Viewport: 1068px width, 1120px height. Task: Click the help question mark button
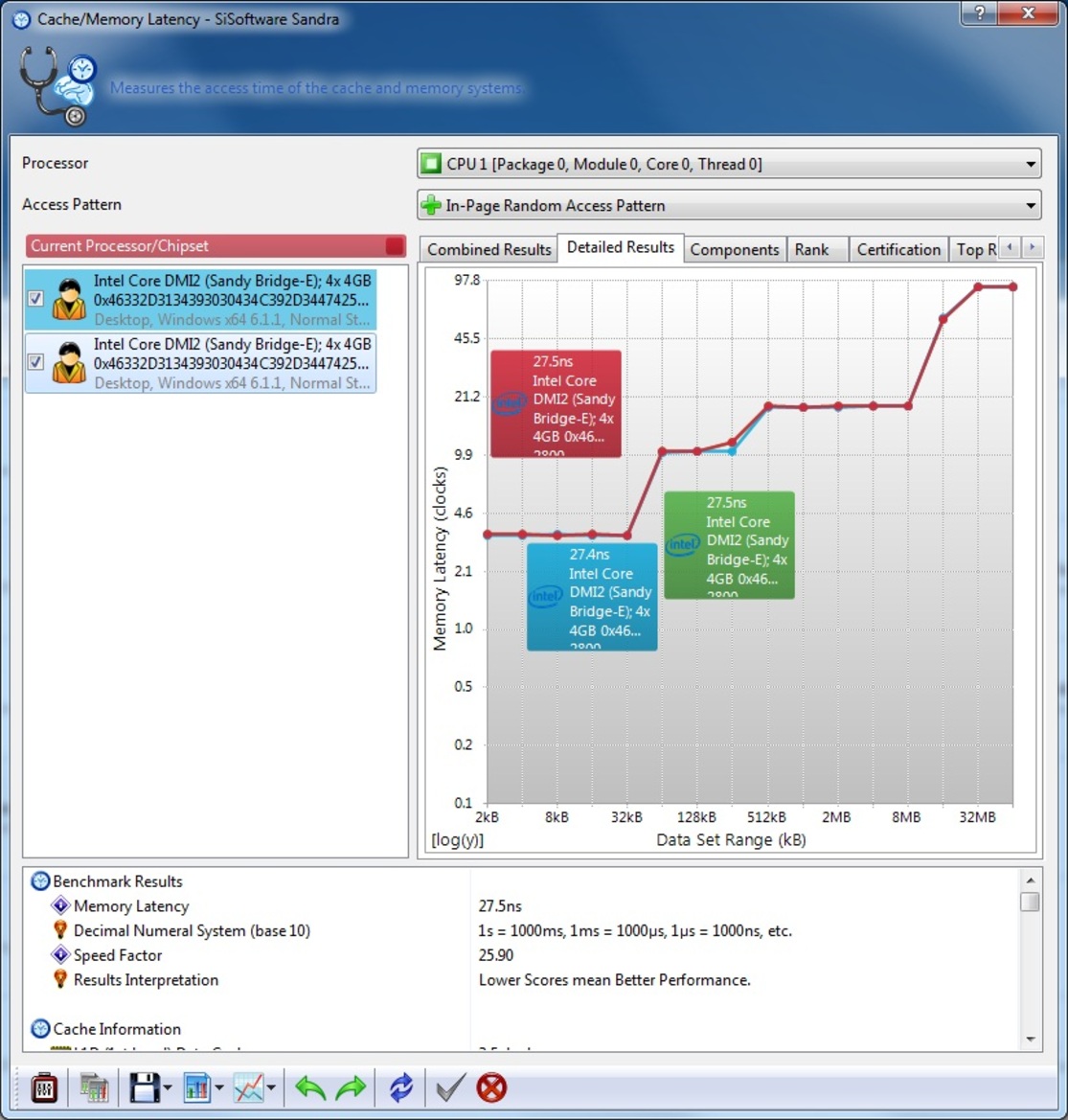(x=980, y=12)
